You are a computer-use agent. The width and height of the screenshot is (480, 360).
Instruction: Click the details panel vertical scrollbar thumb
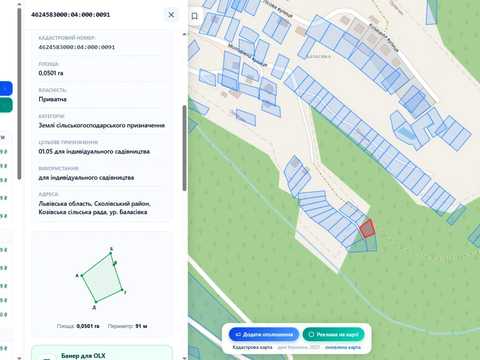pyautogui.click(x=184, y=148)
